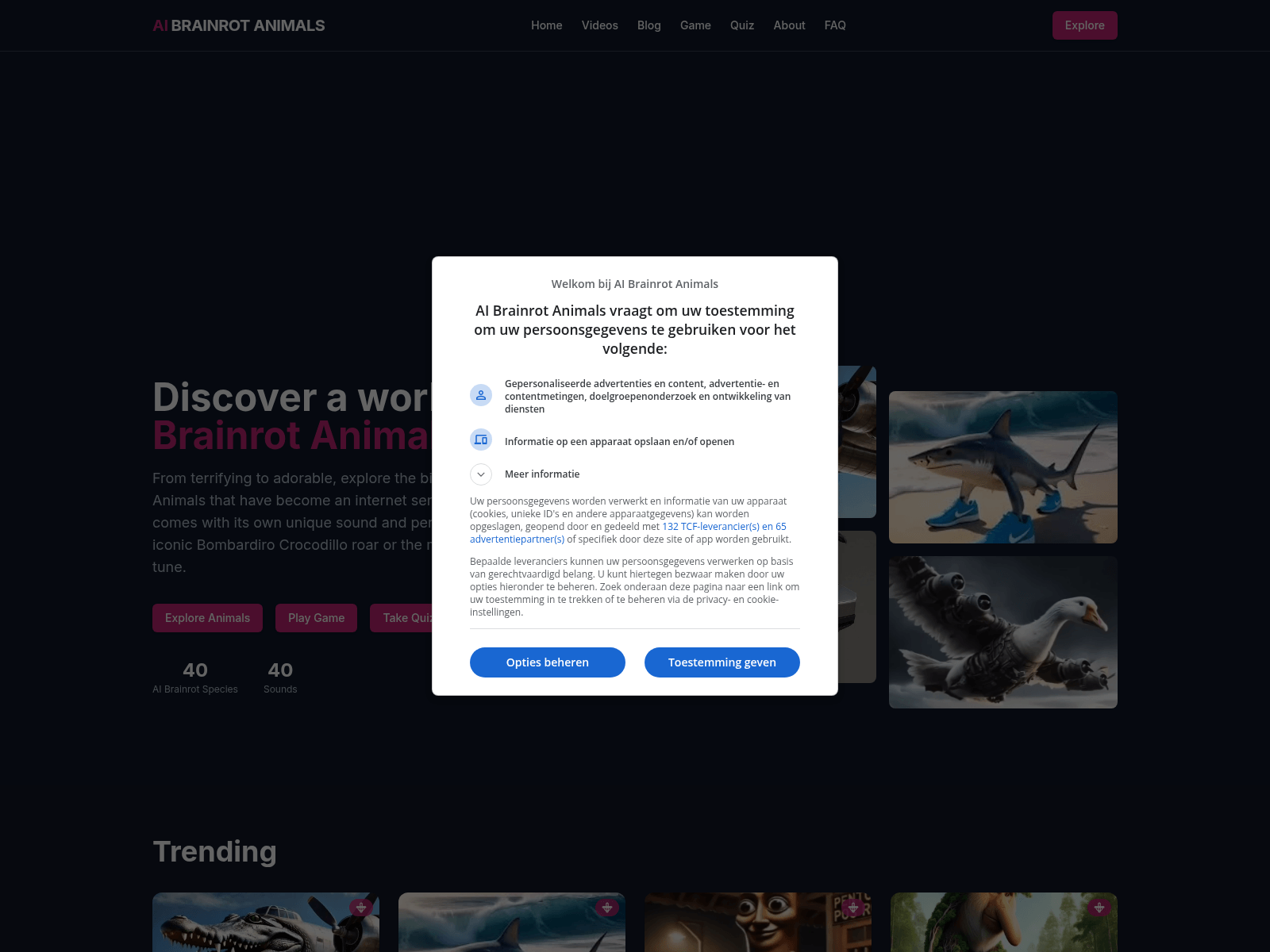
Task: Open the FAQ page from the navbar
Action: (x=835, y=25)
